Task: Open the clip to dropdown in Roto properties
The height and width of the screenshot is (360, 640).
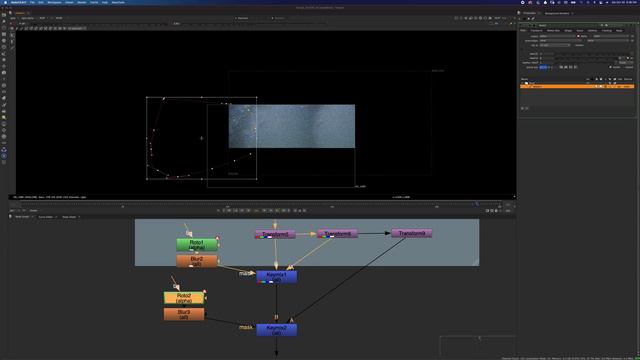Action: click(555, 45)
